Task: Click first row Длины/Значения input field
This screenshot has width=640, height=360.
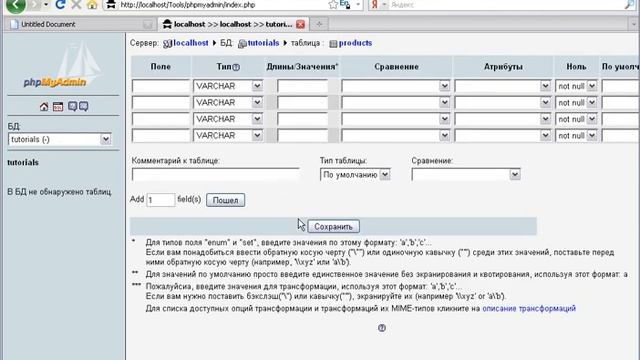Action: (x=302, y=86)
